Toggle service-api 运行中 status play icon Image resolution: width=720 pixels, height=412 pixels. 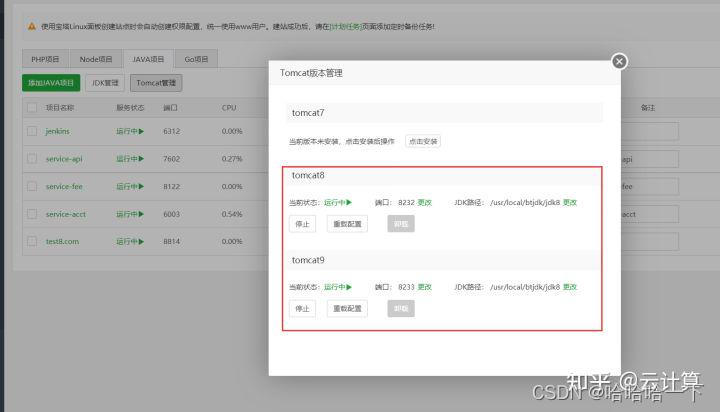point(141,158)
